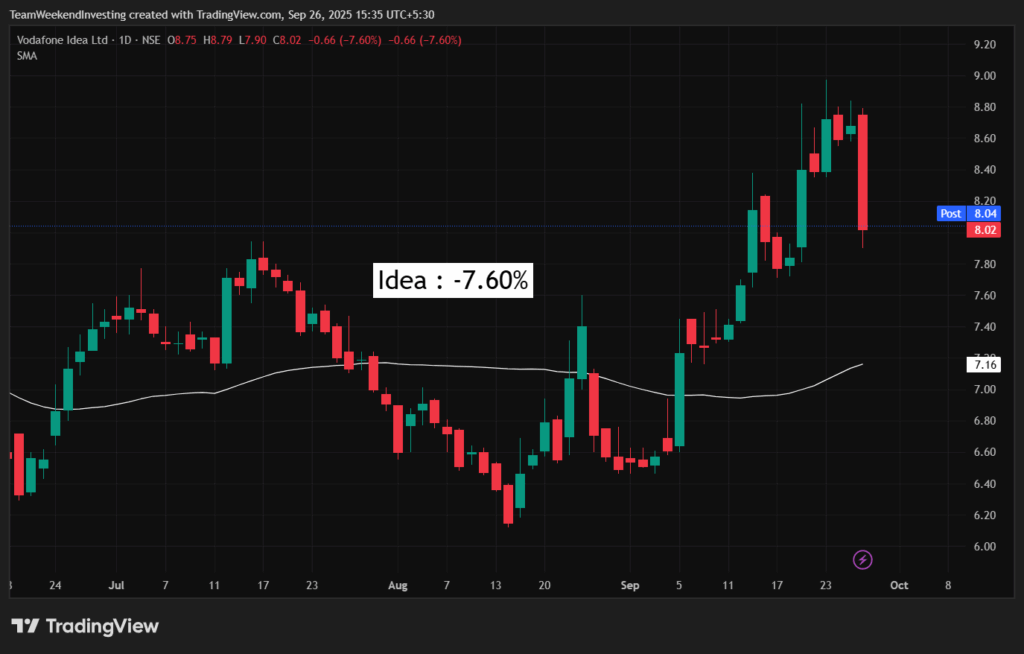Click the 20 date label in August
The height and width of the screenshot is (654, 1024).
pyautogui.click(x=545, y=585)
